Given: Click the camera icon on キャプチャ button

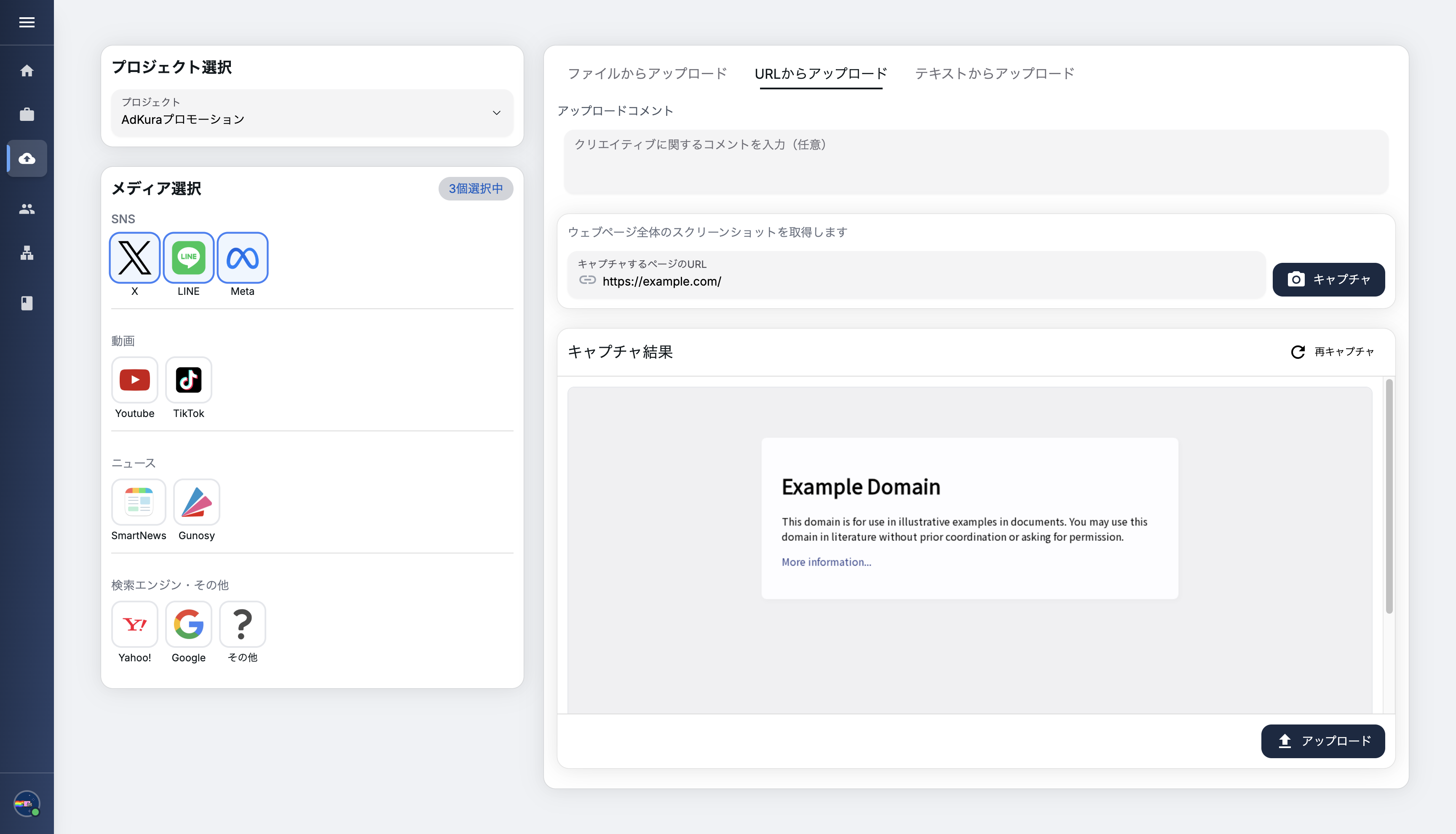Looking at the screenshot, I should coord(1297,280).
